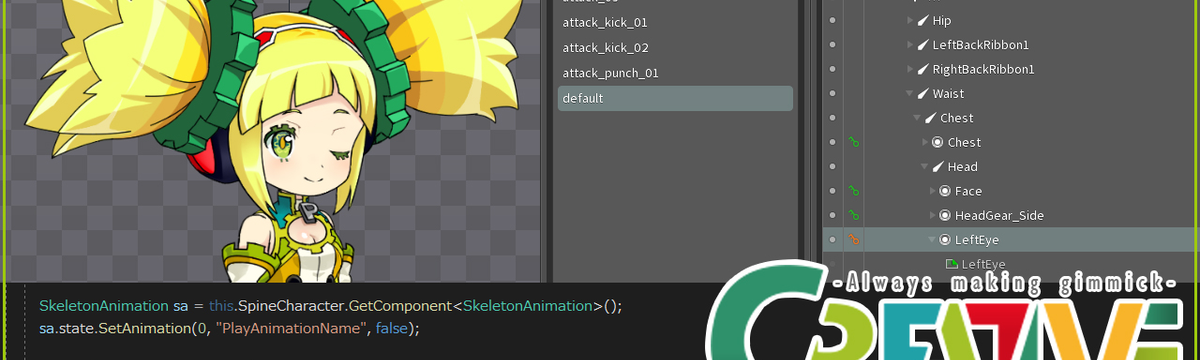Click the "PlayAnimationName" string in the code
1200x360 pixels.
[x=290, y=328]
